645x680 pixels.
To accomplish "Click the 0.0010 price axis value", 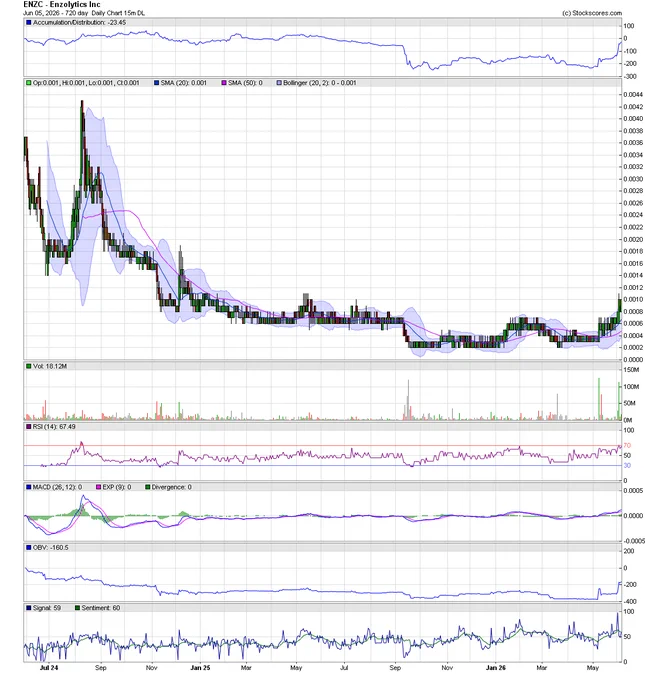I will [x=633, y=299].
